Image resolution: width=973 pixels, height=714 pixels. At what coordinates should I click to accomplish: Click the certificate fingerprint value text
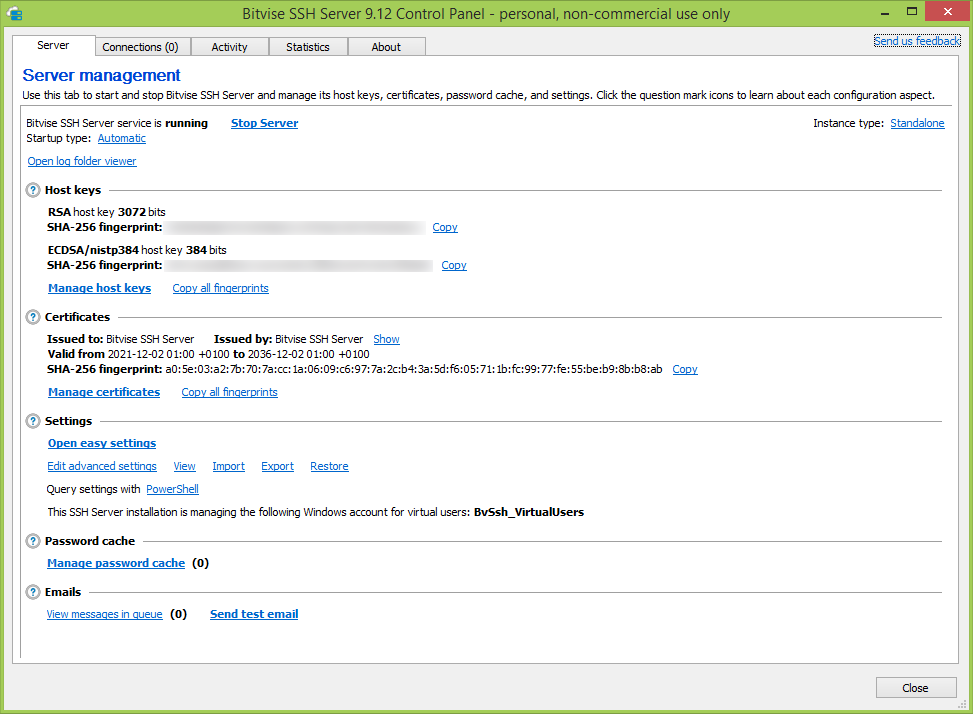[x=413, y=369]
